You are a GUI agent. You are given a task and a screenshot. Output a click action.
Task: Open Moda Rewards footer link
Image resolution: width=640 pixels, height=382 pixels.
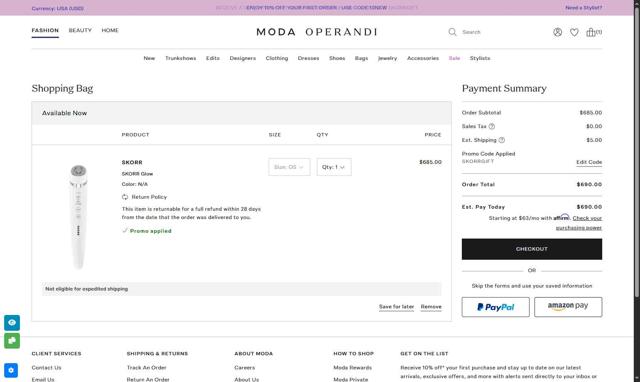click(352, 368)
